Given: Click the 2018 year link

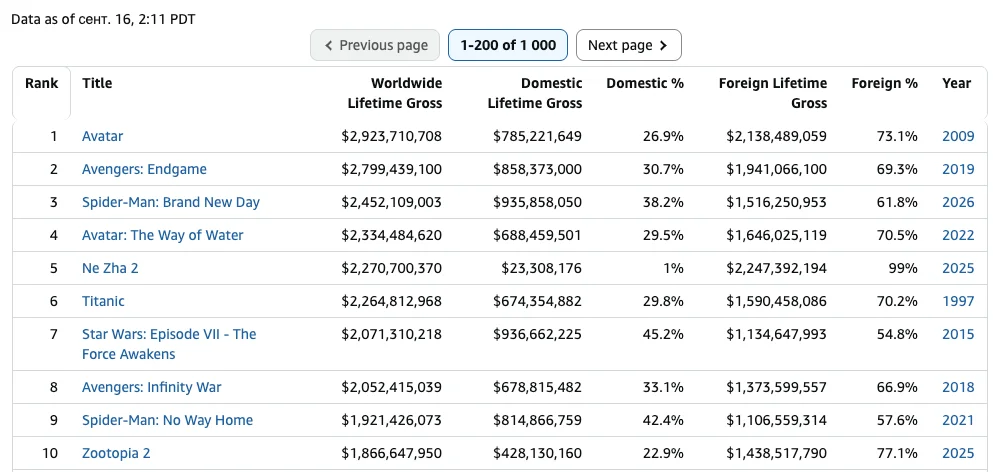Looking at the screenshot, I should (958, 387).
